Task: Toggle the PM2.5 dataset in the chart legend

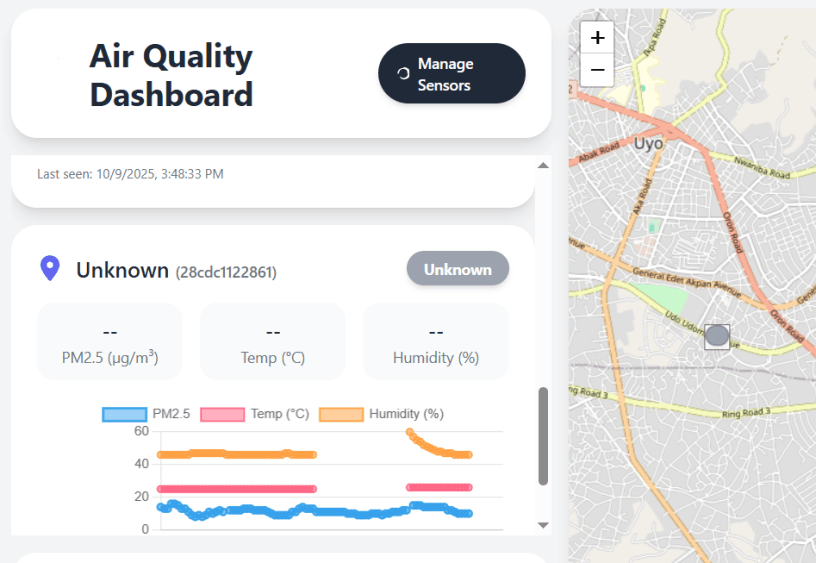Action: tap(146, 414)
